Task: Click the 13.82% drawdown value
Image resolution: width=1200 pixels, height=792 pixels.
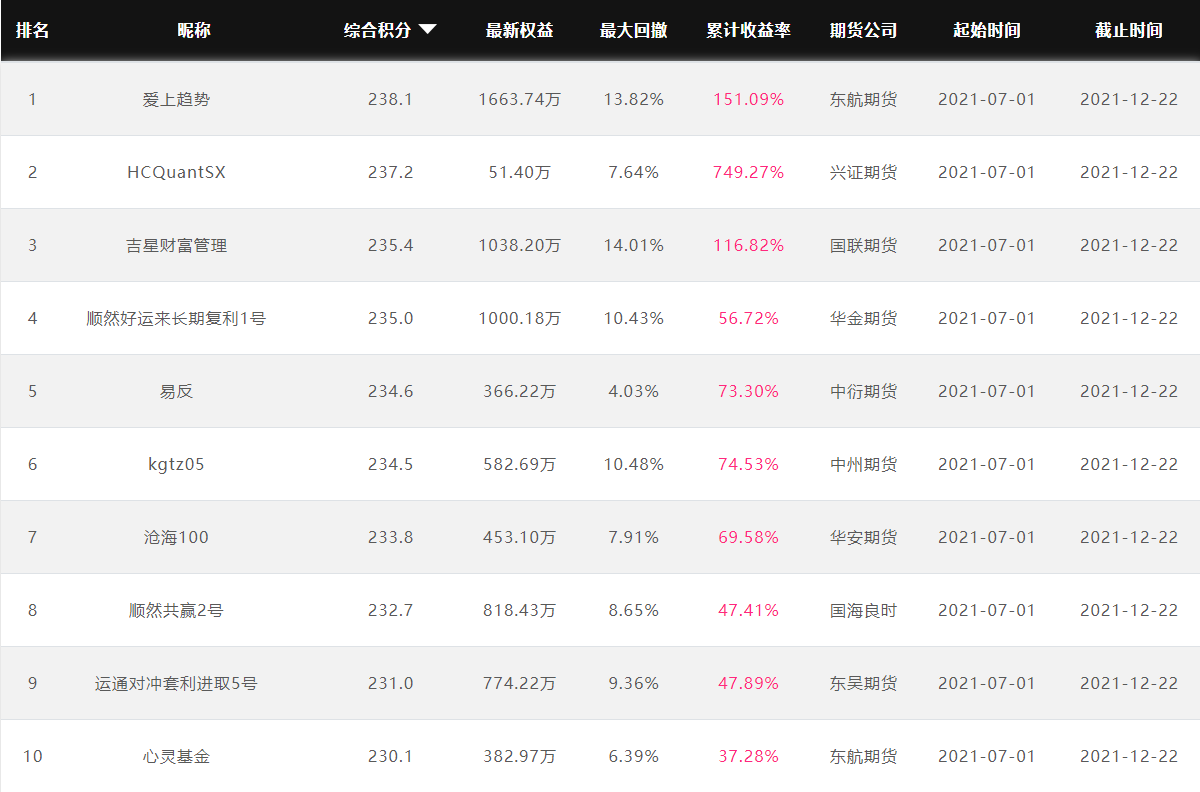Action: tap(633, 99)
